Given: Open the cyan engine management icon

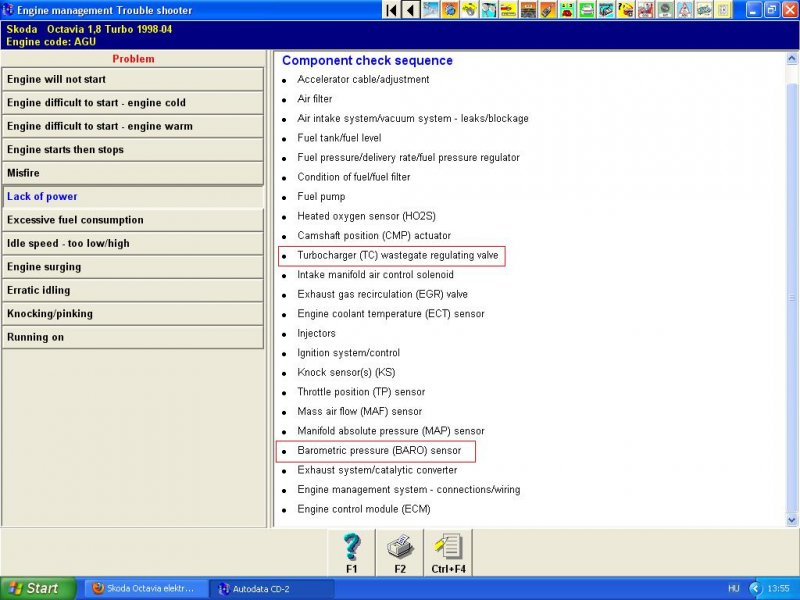Looking at the screenshot, I should [x=606, y=10].
